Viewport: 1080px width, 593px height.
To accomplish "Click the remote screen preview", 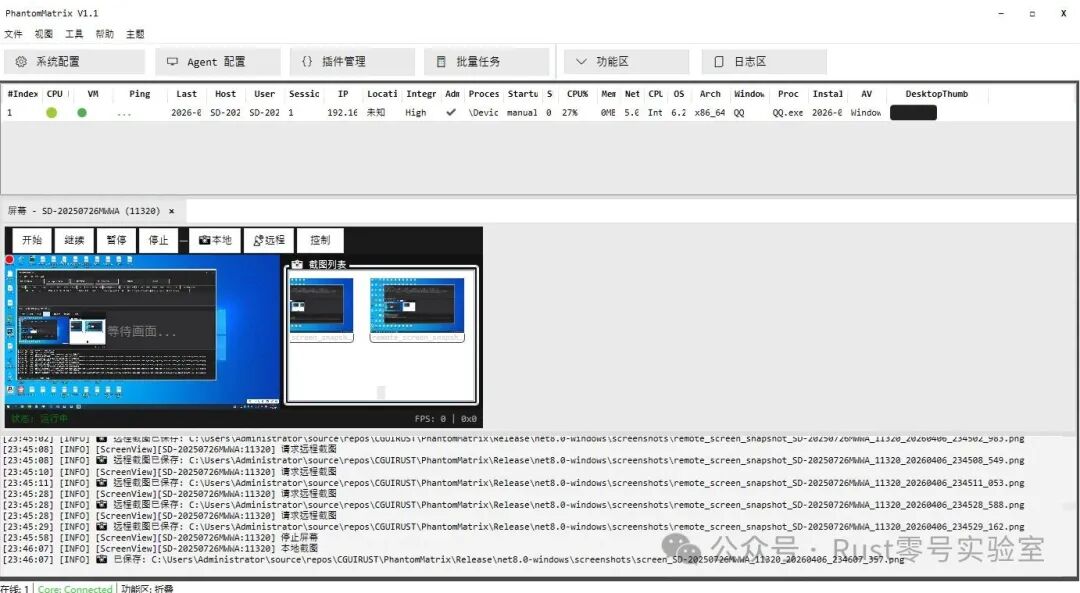I will click(x=143, y=331).
